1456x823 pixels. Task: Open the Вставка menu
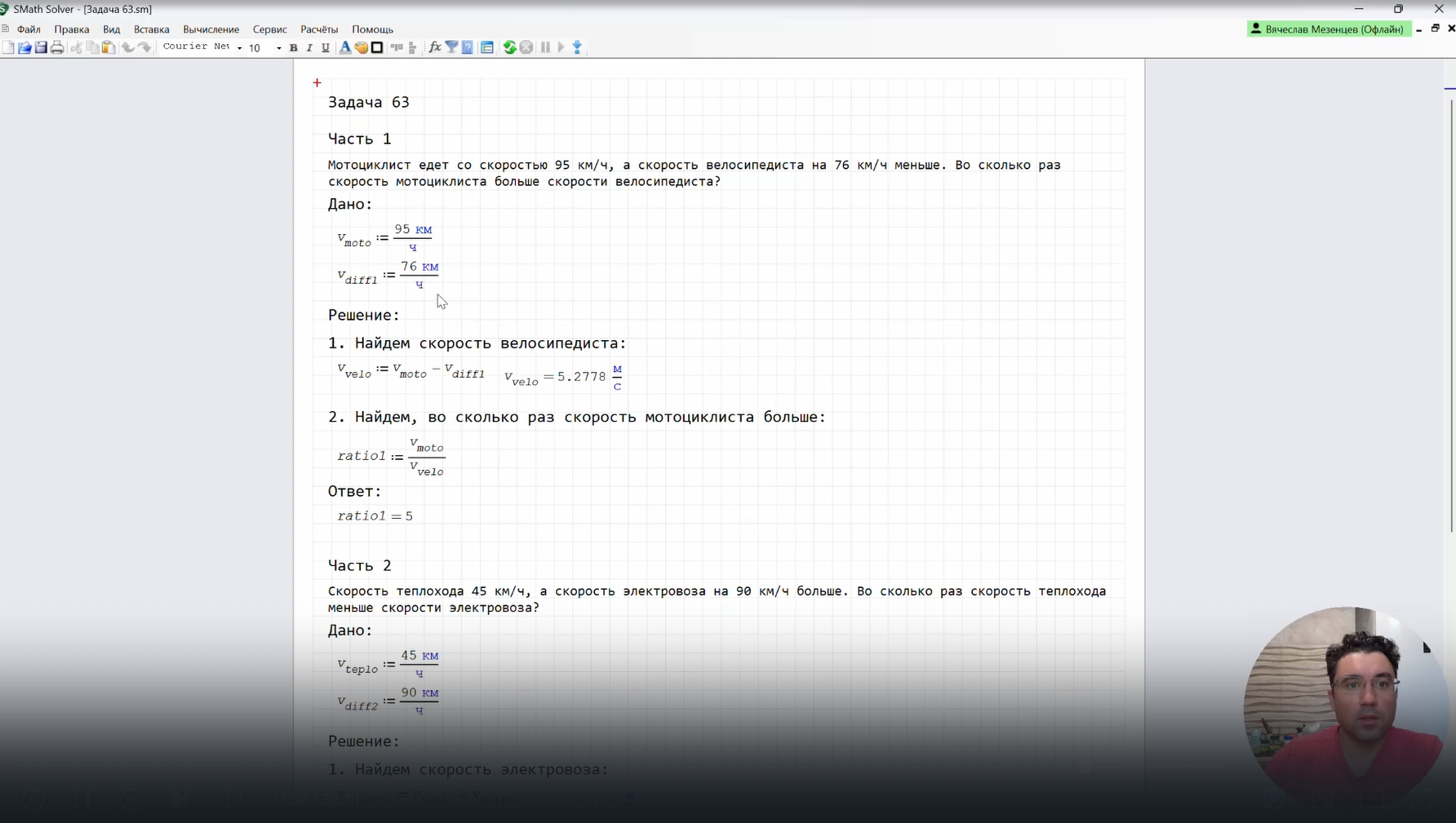tap(151, 29)
